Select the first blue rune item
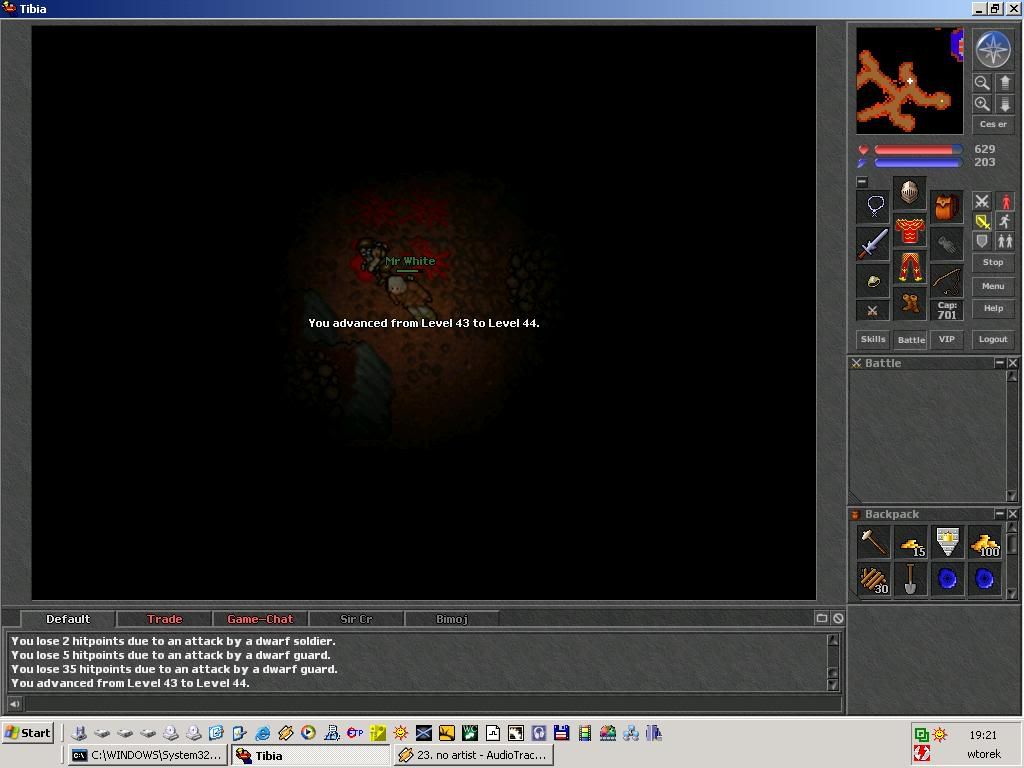This screenshot has height=768, width=1024. (948, 579)
